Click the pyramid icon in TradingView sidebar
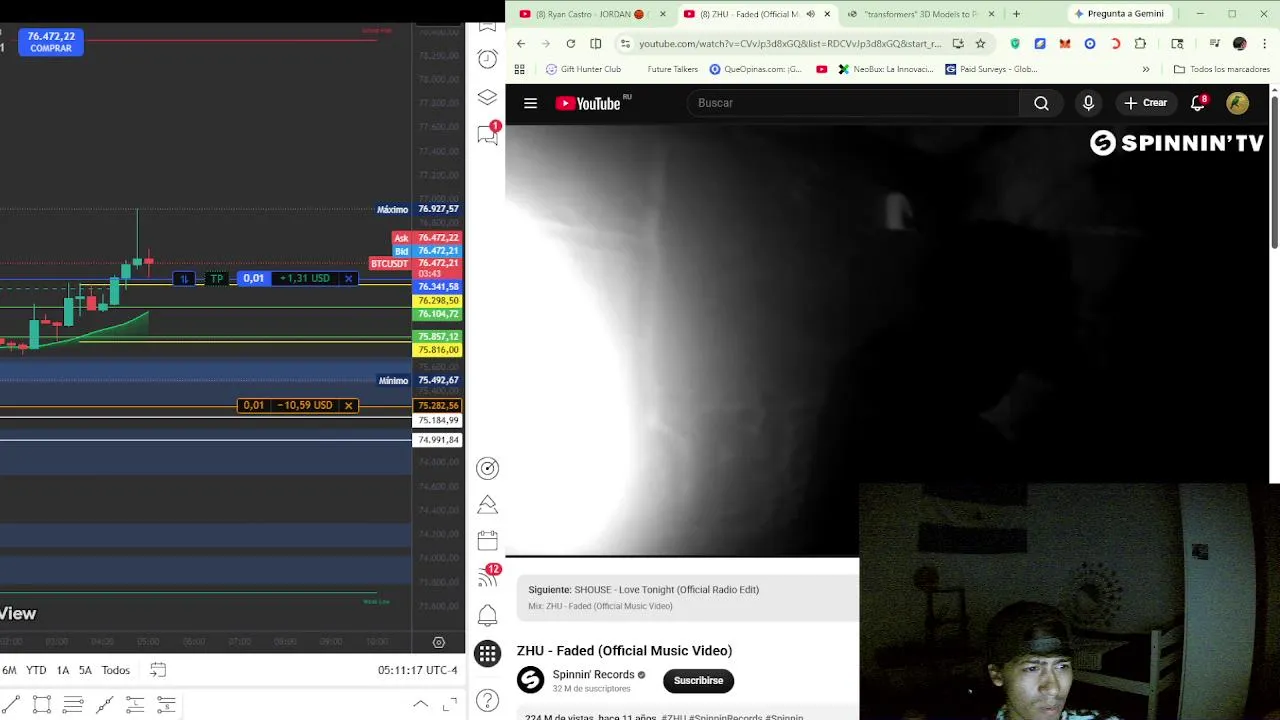Viewport: 1280px width, 720px height. click(487, 505)
